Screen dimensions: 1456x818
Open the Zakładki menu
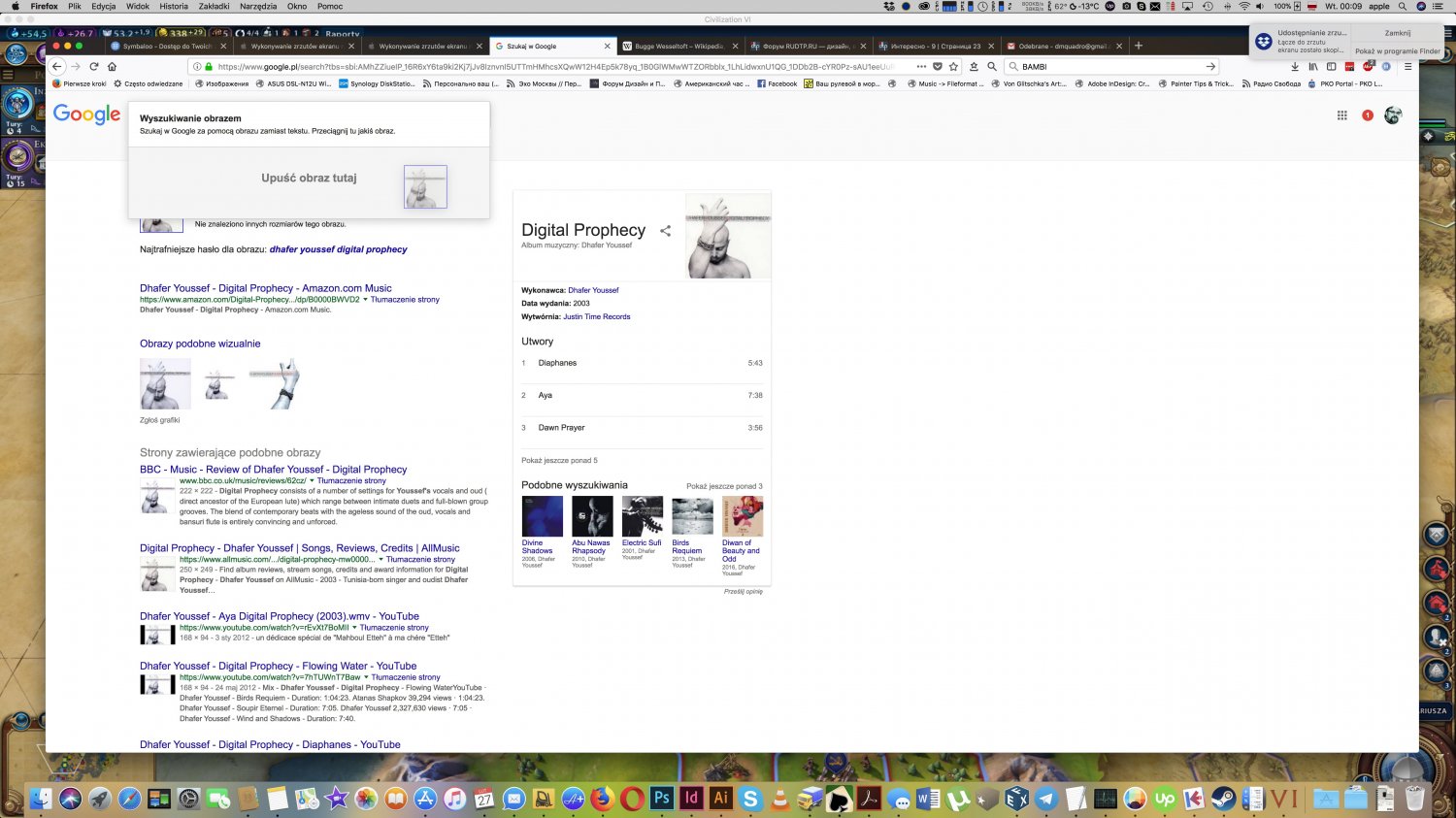pyautogui.click(x=215, y=6)
